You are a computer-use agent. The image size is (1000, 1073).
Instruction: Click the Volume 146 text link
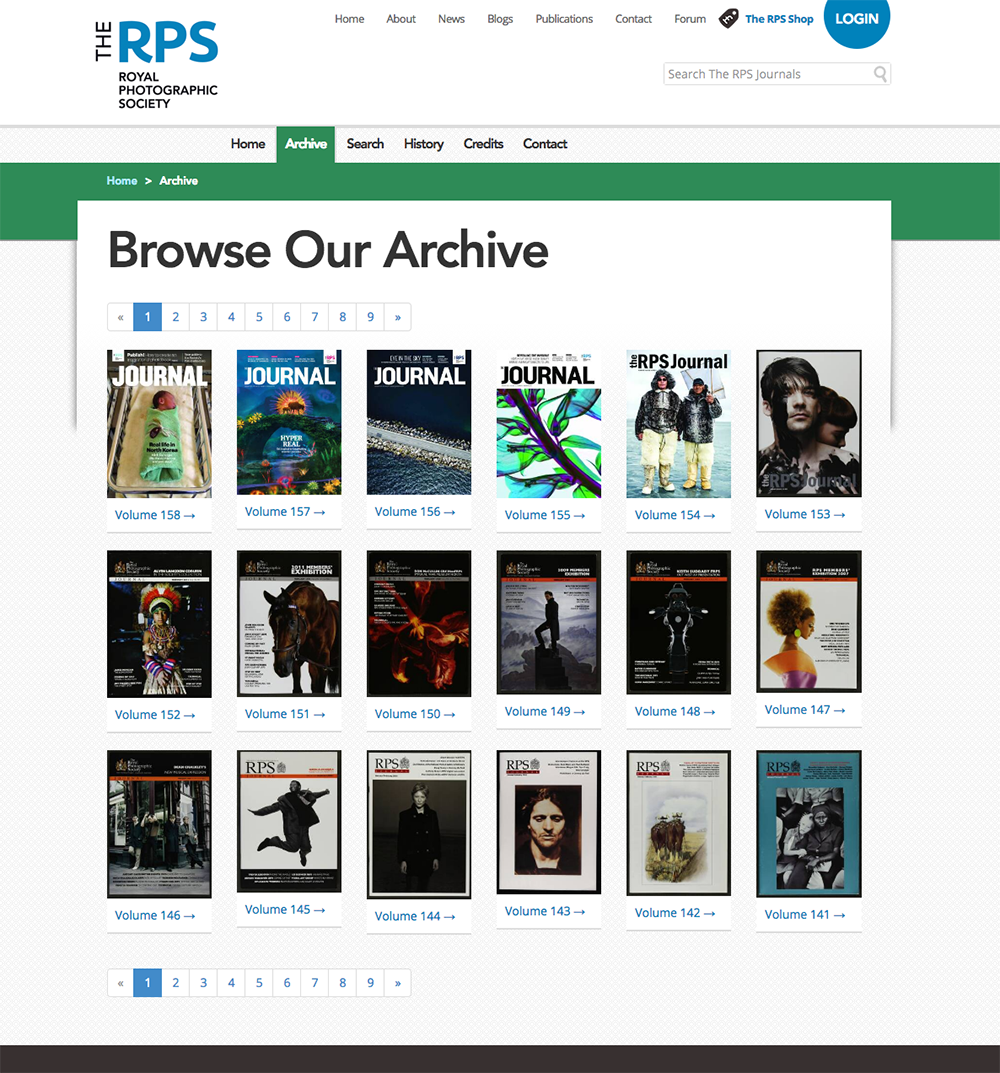point(155,916)
